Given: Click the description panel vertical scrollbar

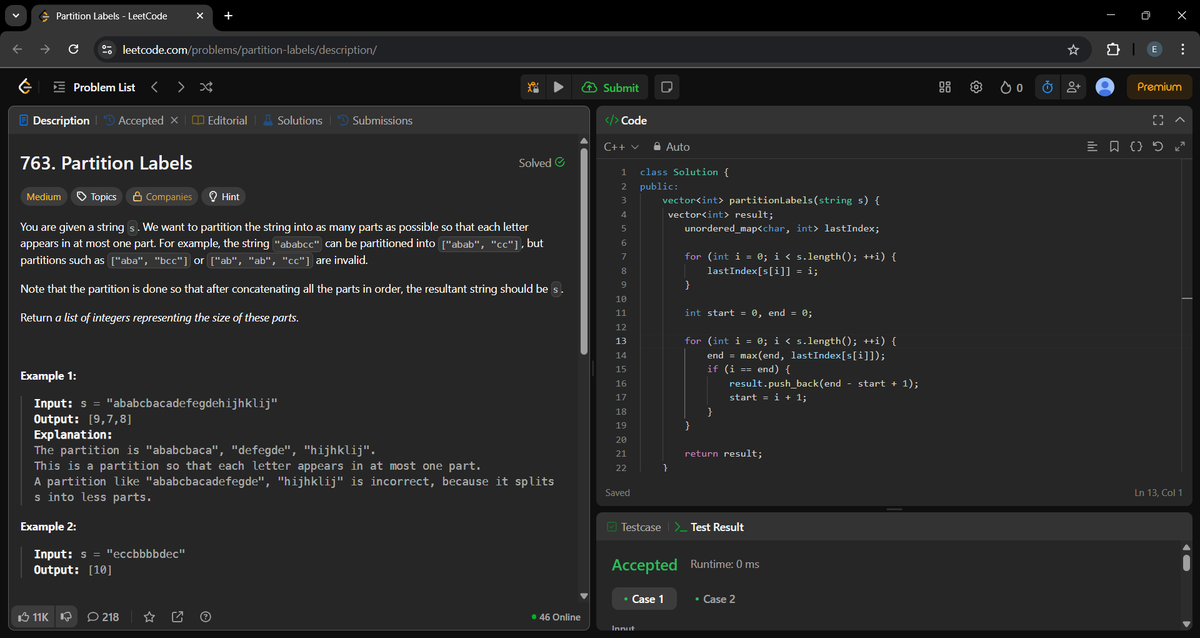Looking at the screenshot, I should pyautogui.click(x=586, y=250).
